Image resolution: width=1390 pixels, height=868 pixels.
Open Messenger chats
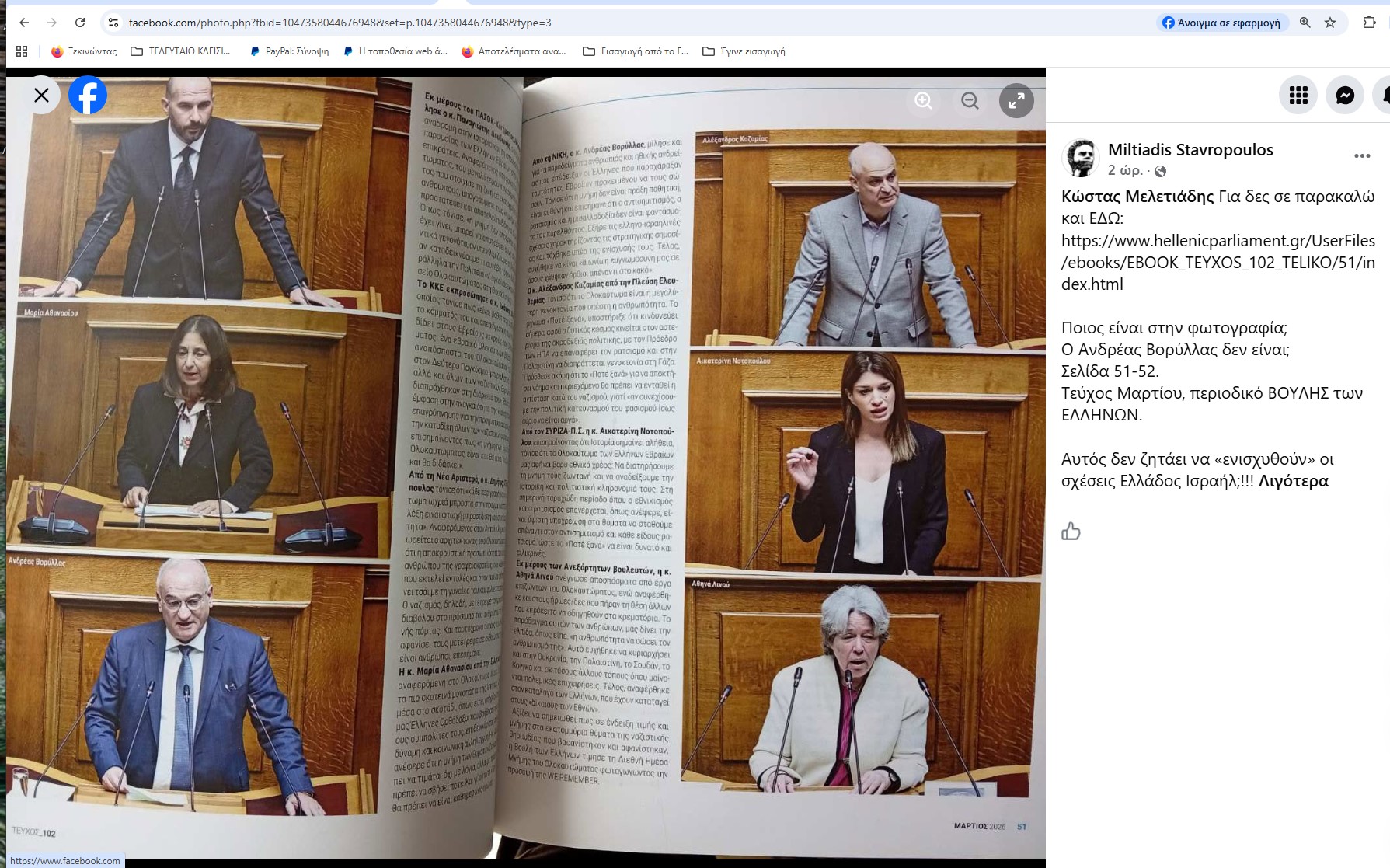pos(1345,95)
